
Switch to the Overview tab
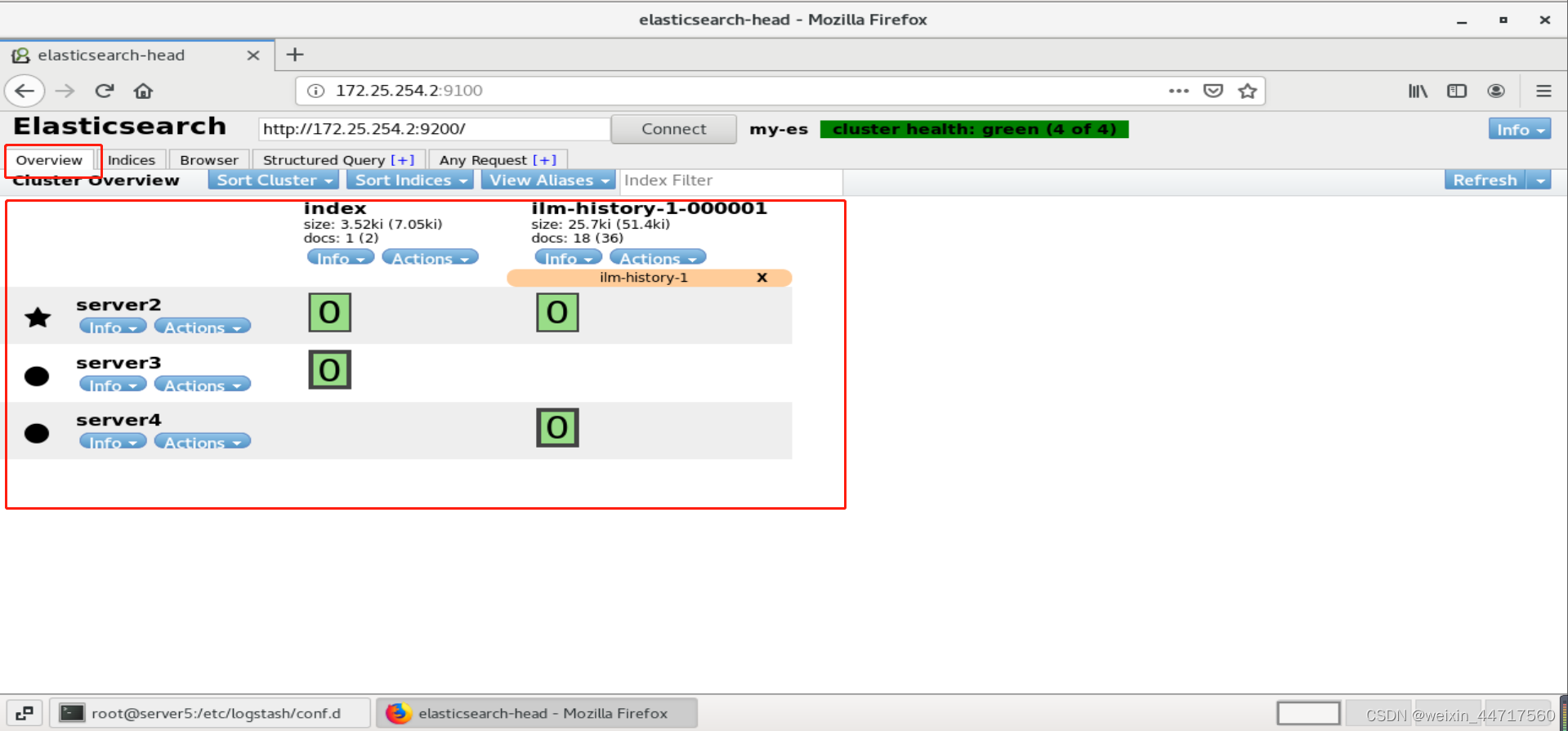tap(49, 160)
